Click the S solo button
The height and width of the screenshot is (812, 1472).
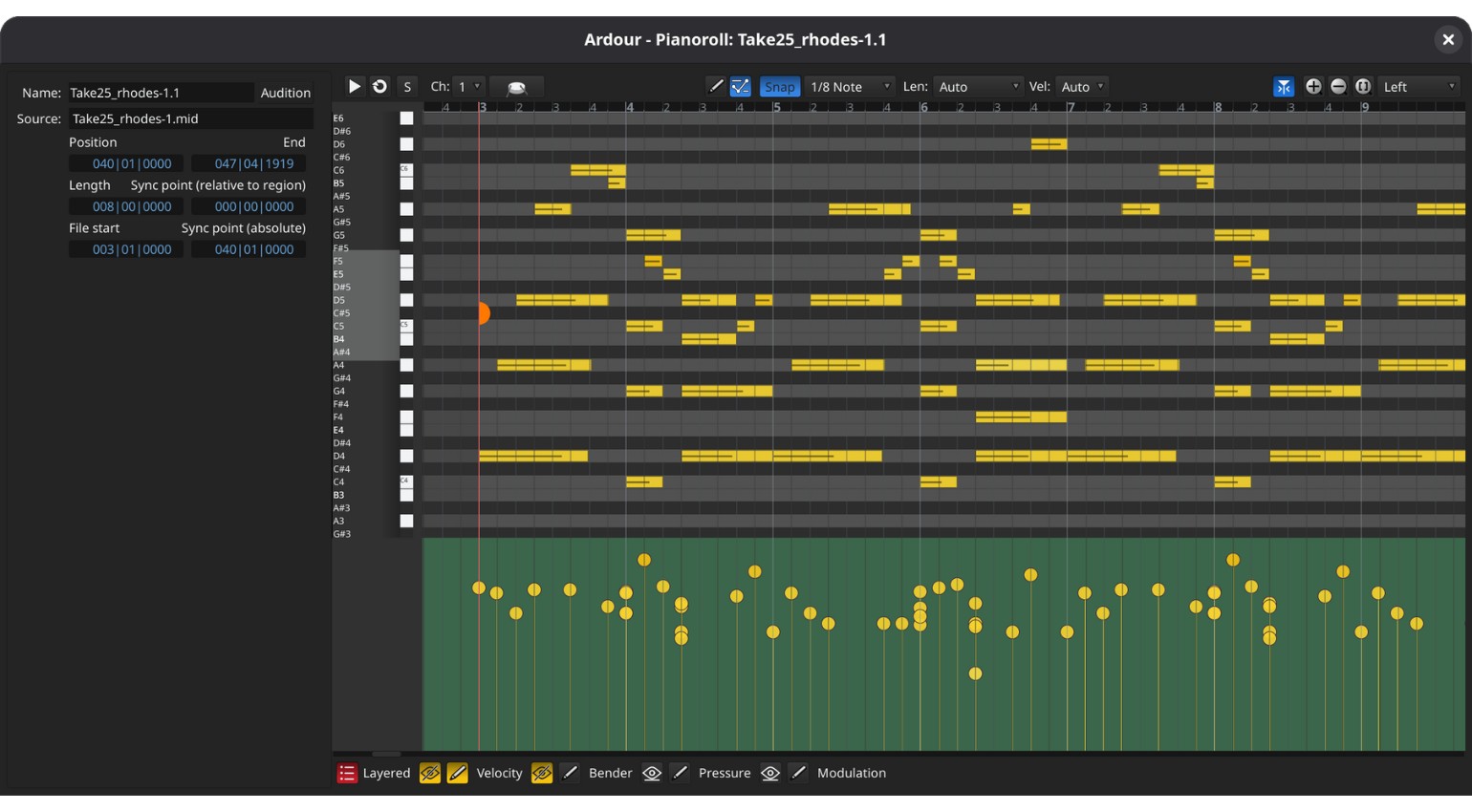[407, 87]
